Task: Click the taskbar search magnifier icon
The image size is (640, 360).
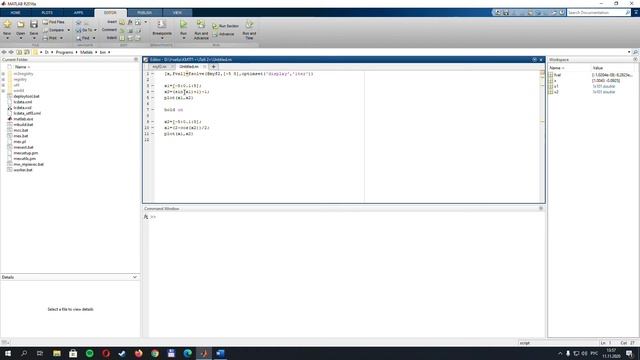Action: (x=24, y=353)
